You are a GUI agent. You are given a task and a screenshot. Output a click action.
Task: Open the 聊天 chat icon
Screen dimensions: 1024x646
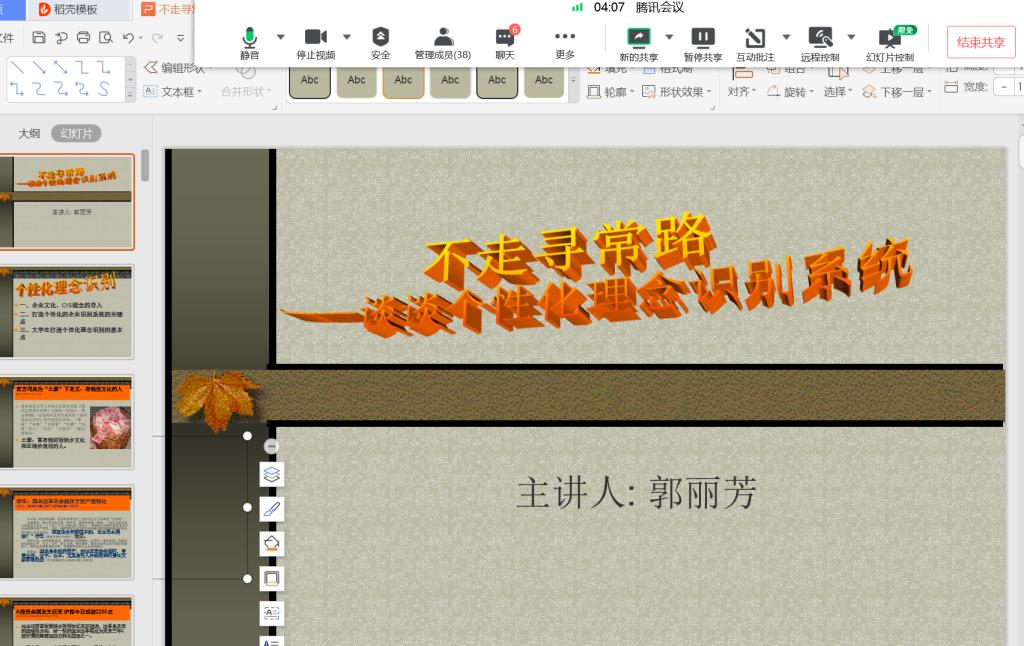tap(505, 42)
